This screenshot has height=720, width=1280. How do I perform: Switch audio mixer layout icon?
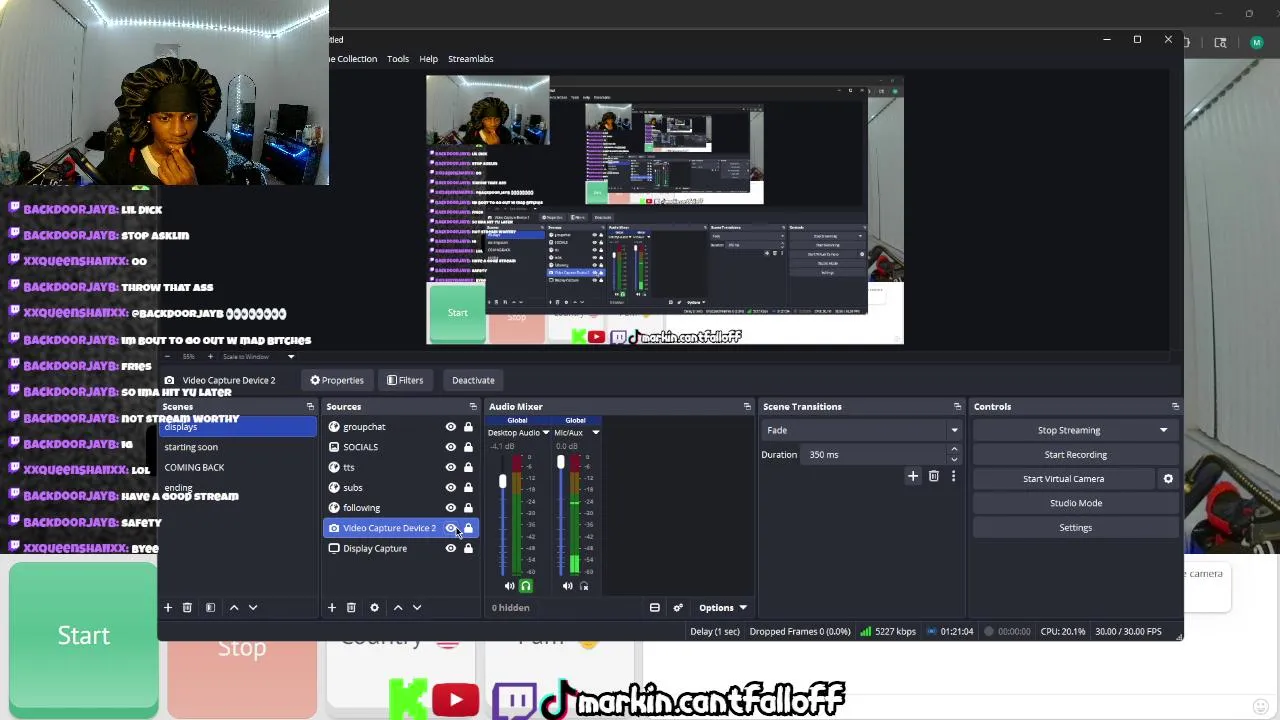[655, 607]
